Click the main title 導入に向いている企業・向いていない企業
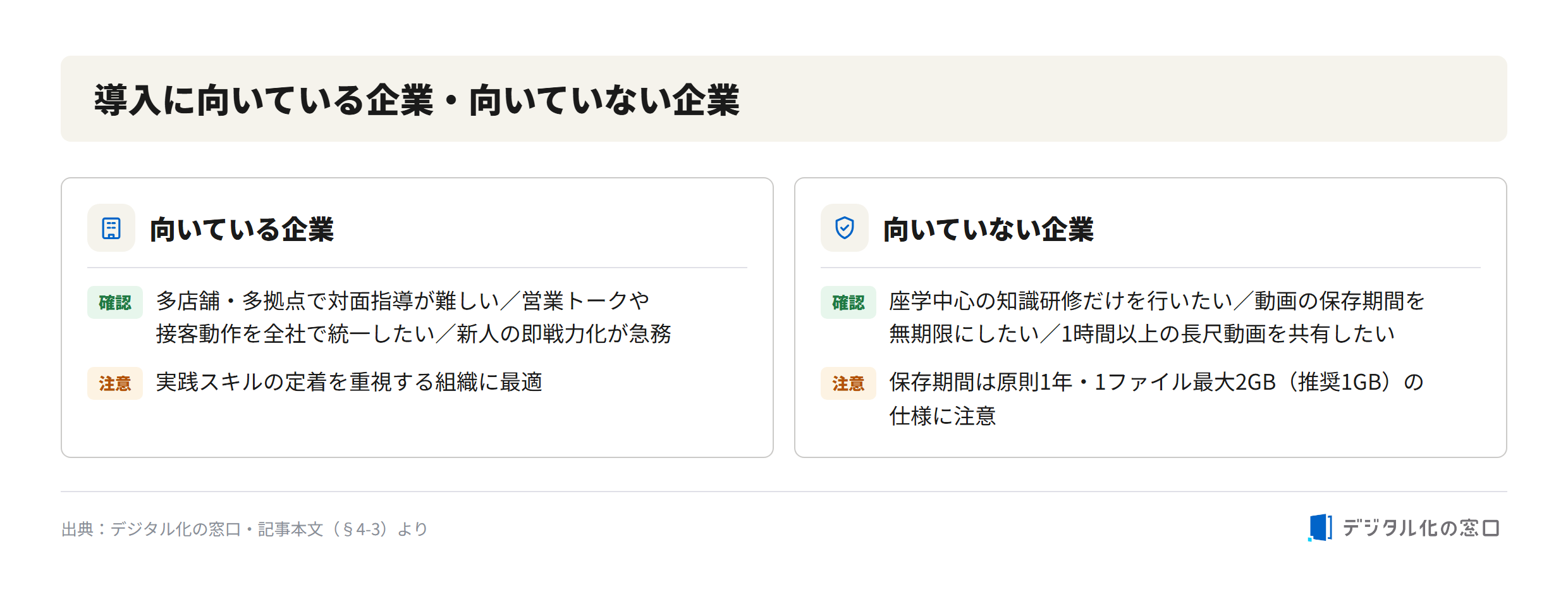1568x601 pixels. (x=417, y=100)
